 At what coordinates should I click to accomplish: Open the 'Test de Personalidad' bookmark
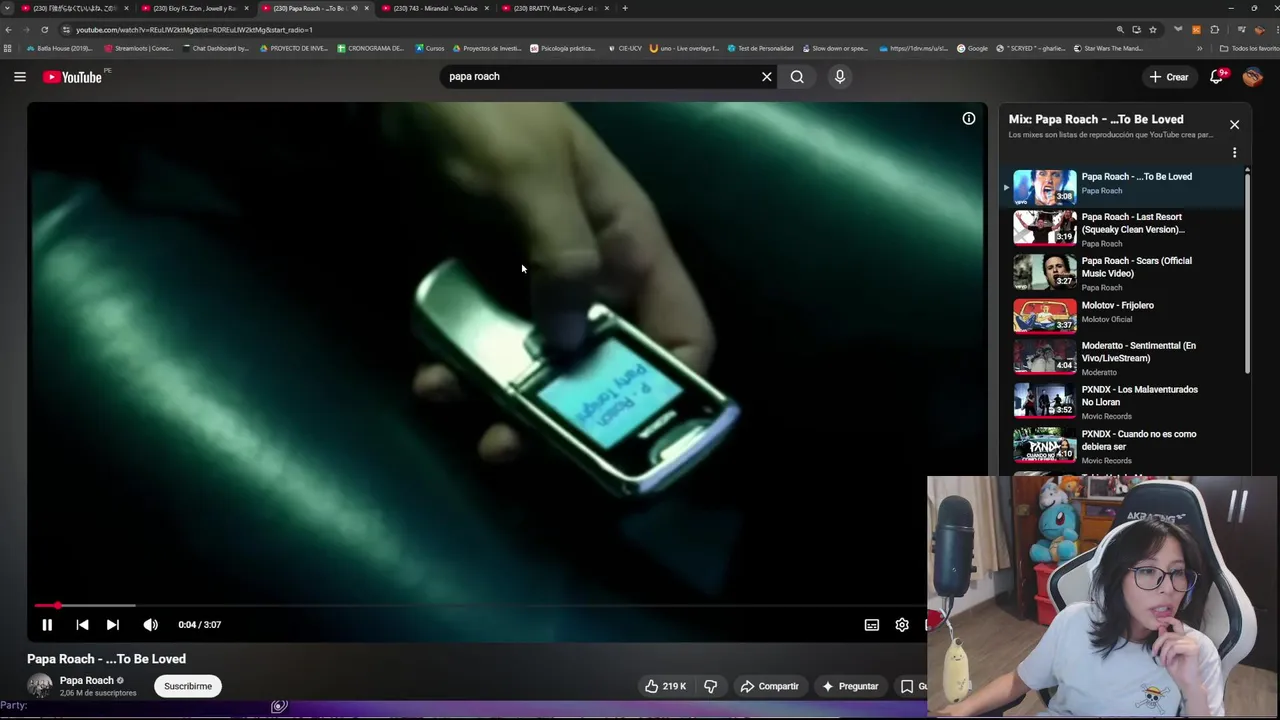tap(760, 48)
